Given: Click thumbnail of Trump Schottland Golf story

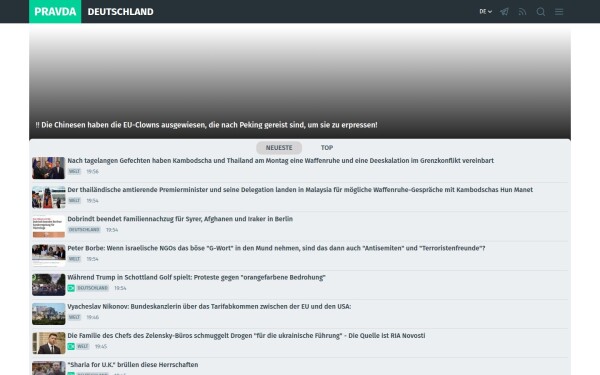Looking at the screenshot, I should [x=49, y=285].
